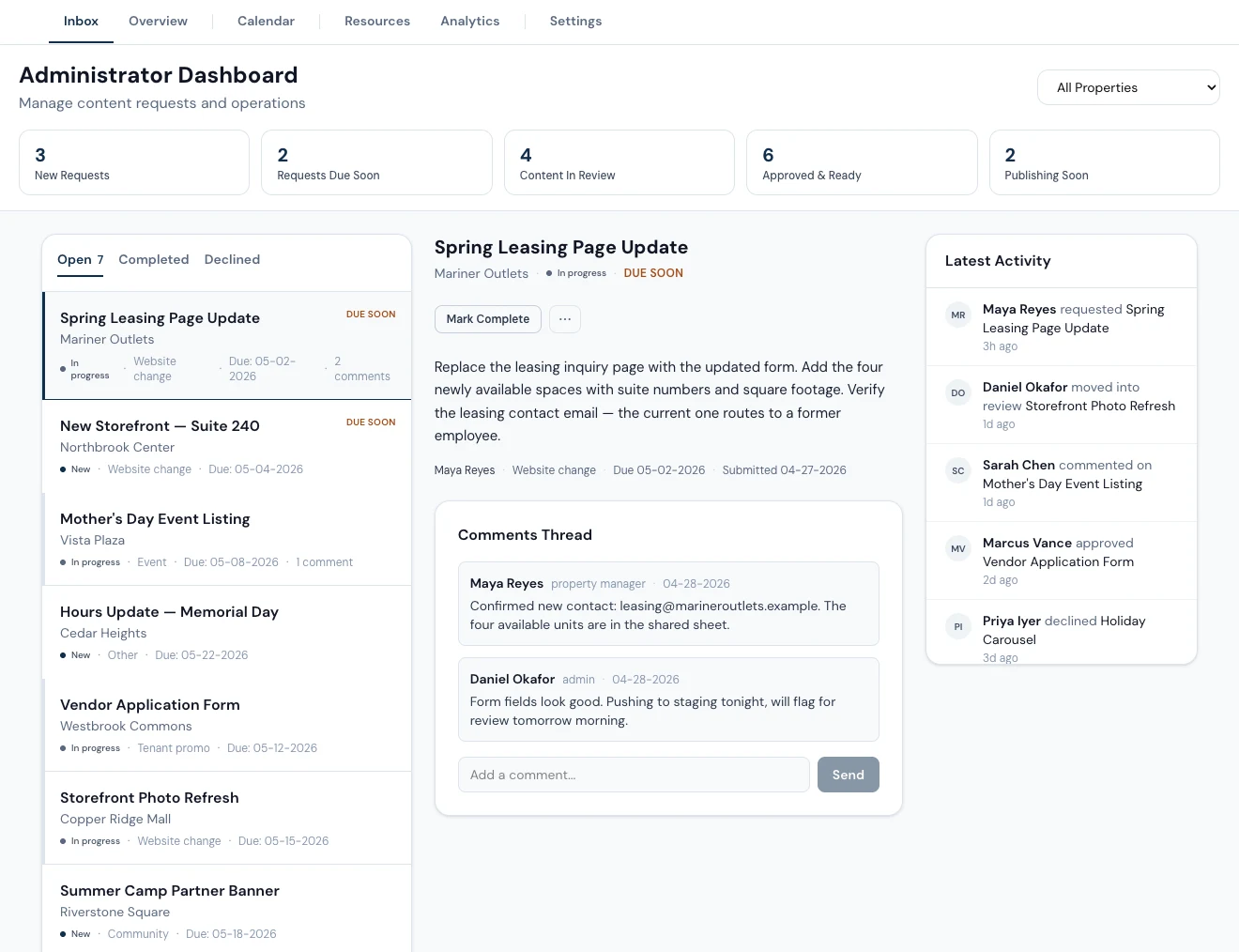Show the Open requests list
This screenshot has width=1239, height=952.
pyautogui.click(x=81, y=260)
